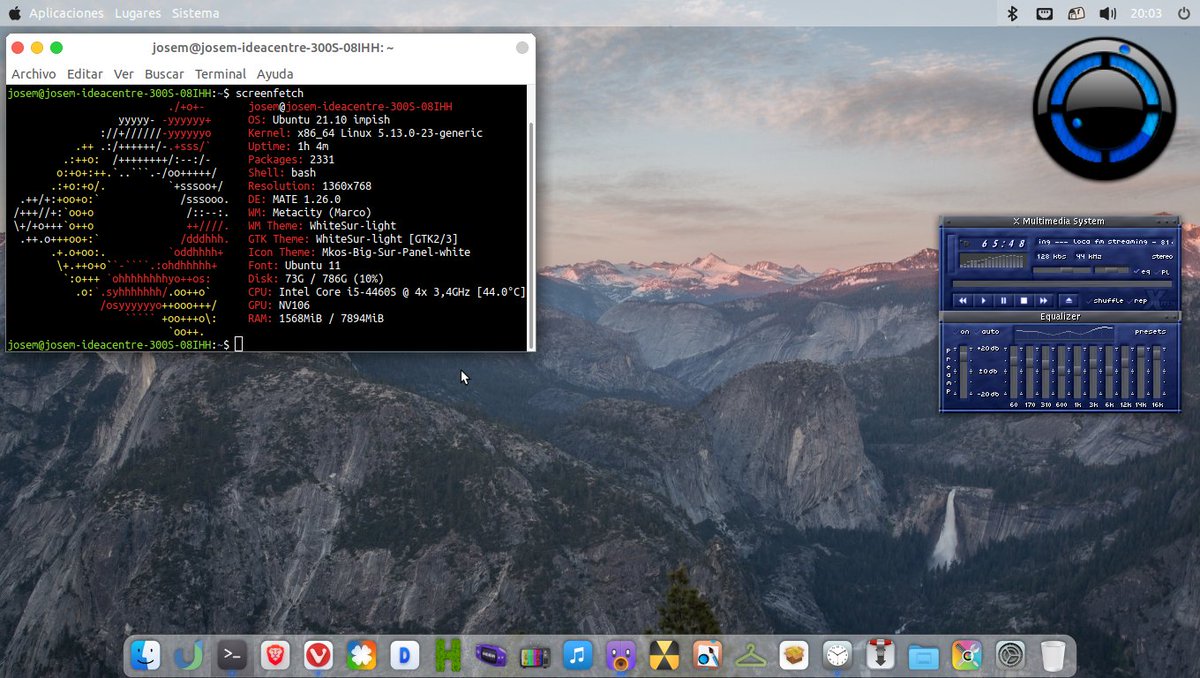Open the terminal Archivo menu

pos(33,74)
